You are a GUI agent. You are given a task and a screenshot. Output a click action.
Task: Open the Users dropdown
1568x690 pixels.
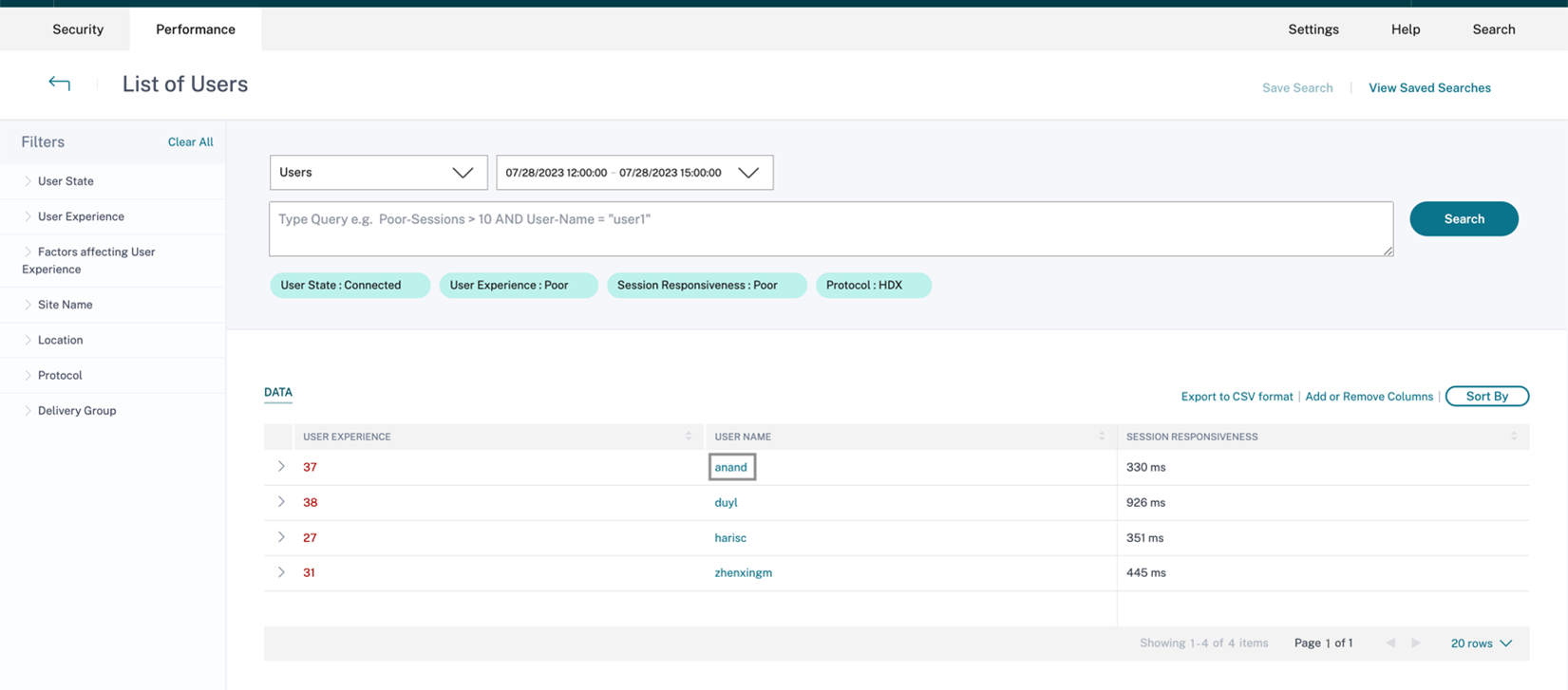coord(378,173)
